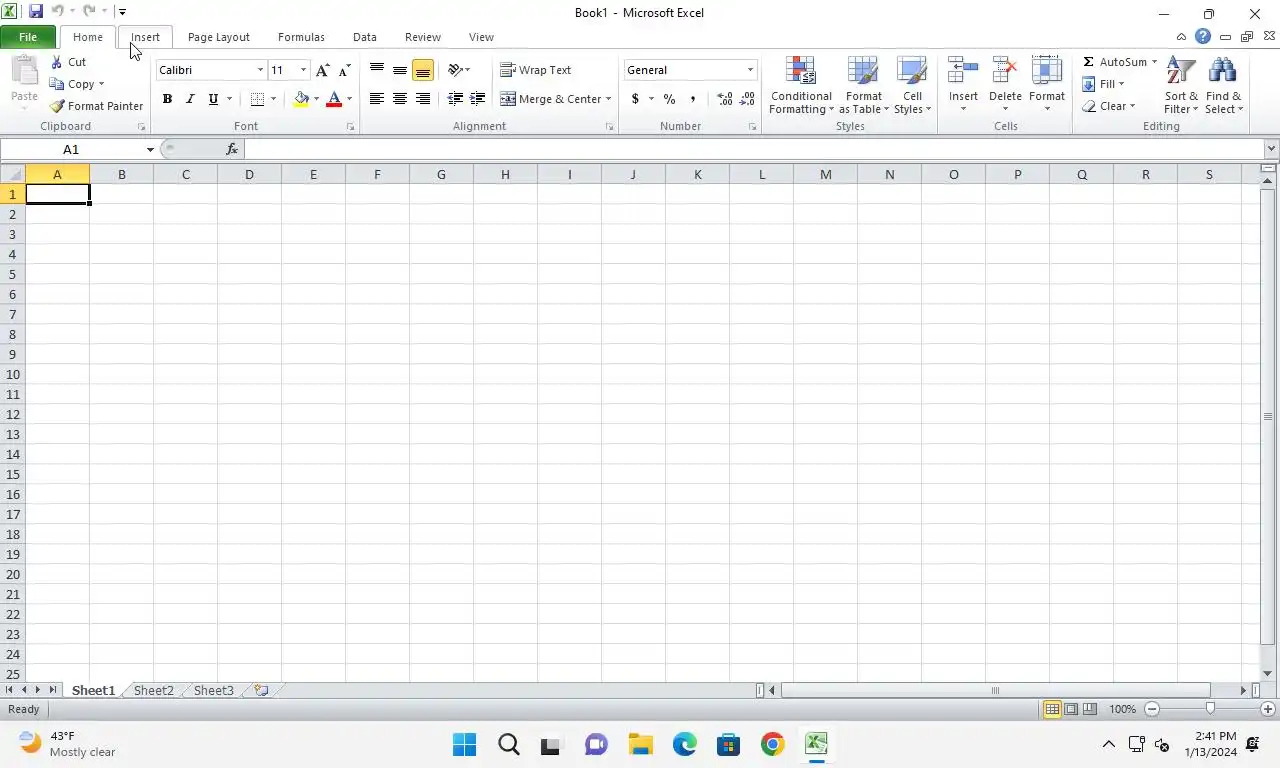Toggle Underline formatting
This screenshot has height=768, width=1280.
coord(213,99)
